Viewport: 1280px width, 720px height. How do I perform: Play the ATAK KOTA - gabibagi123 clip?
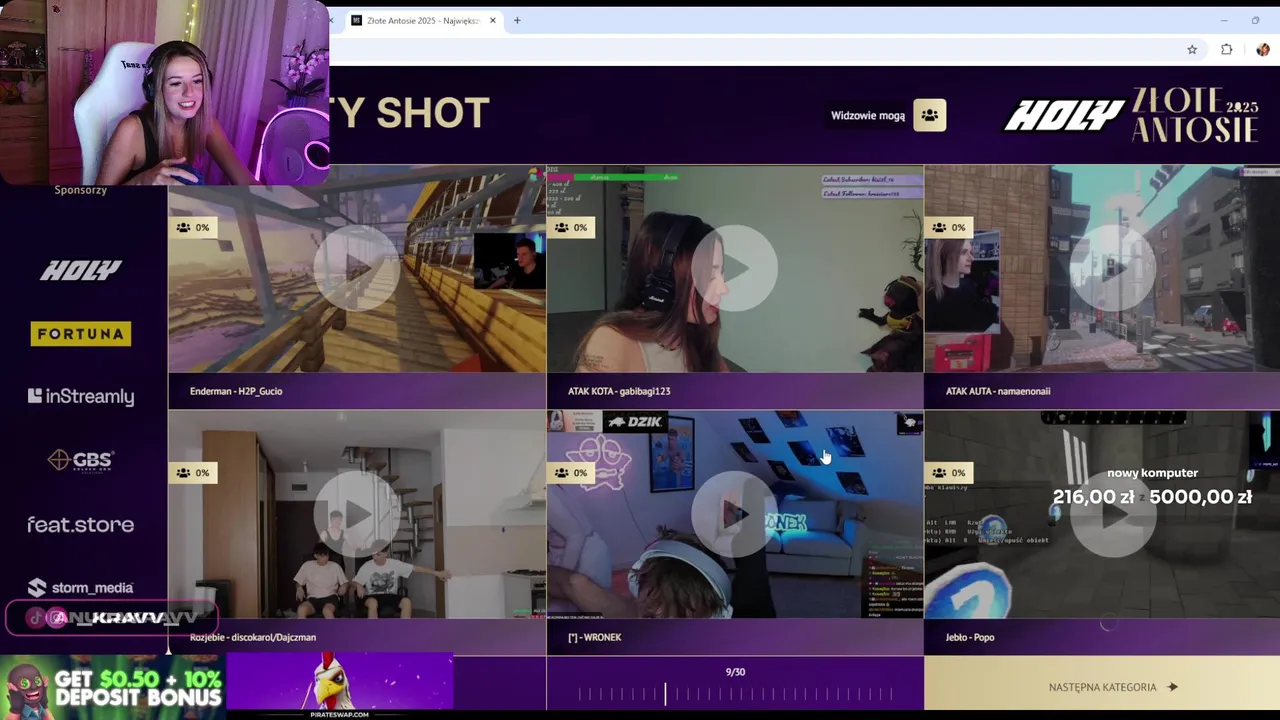[x=735, y=269]
